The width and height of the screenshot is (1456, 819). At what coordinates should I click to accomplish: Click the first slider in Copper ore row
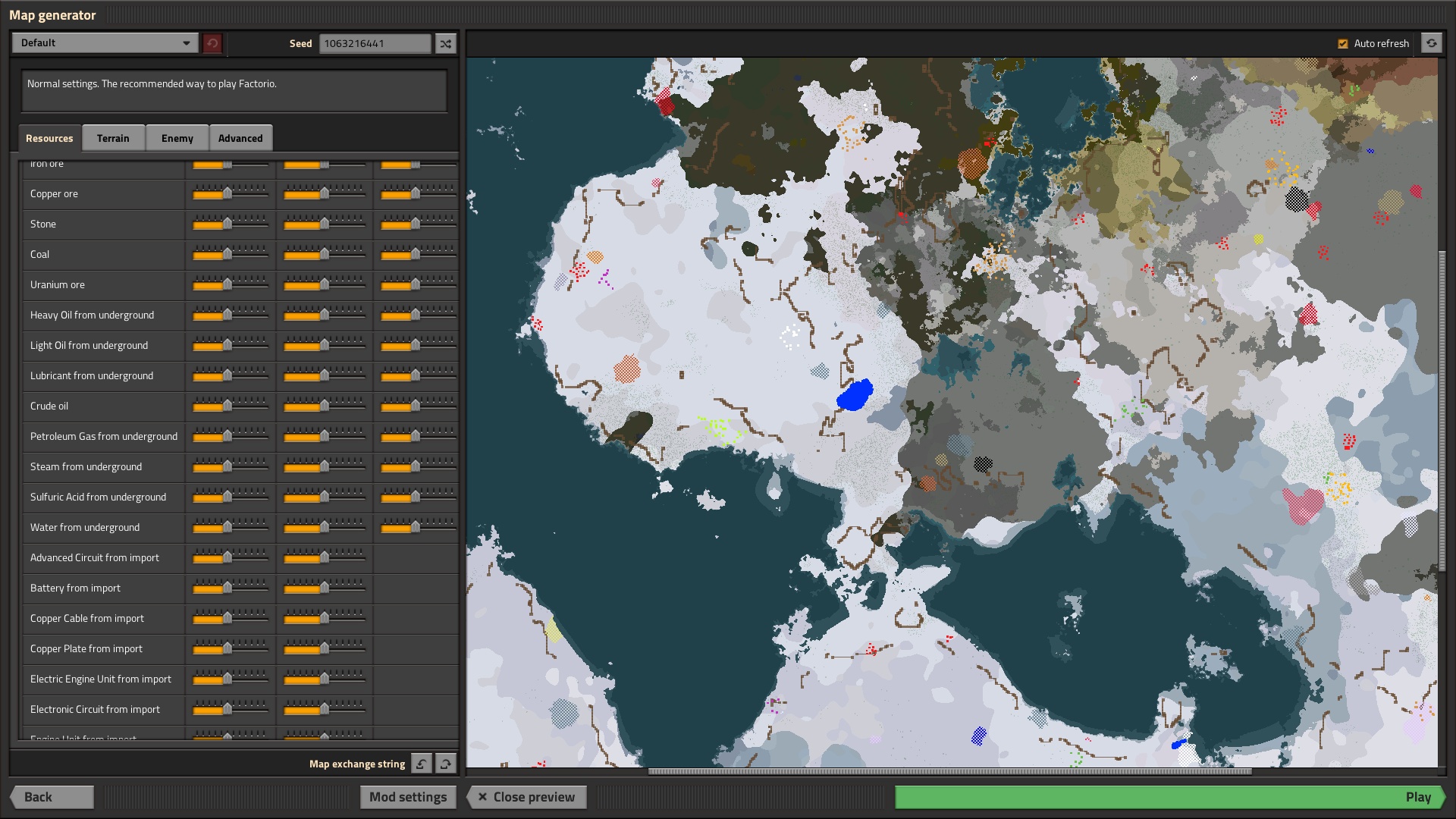[227, 194]
